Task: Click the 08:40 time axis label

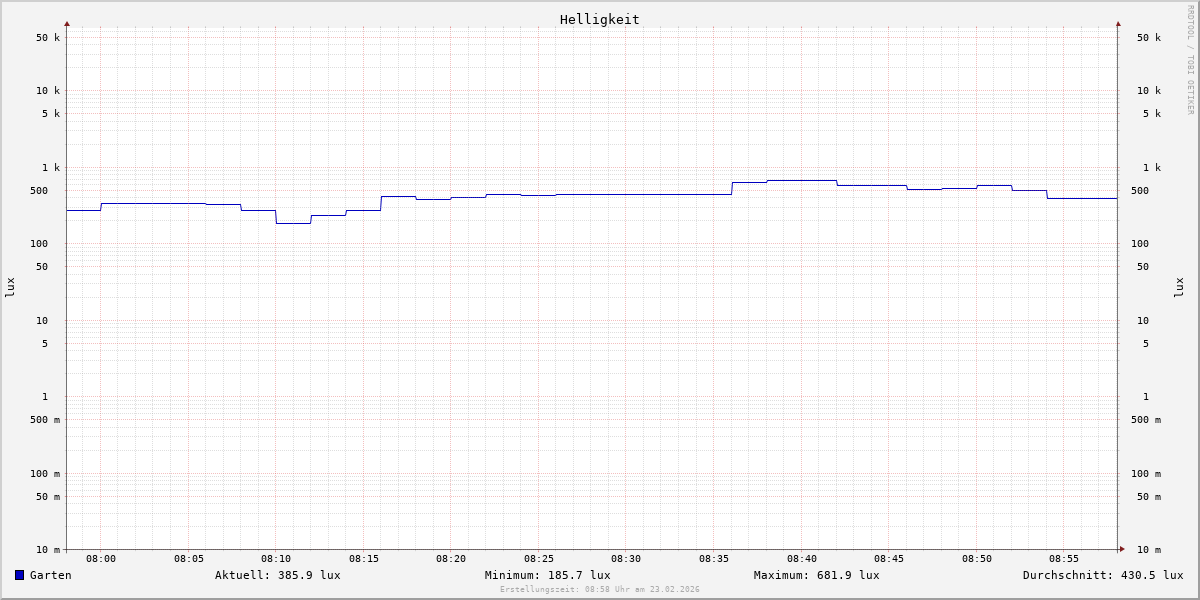Action: (x=801, y=559)
